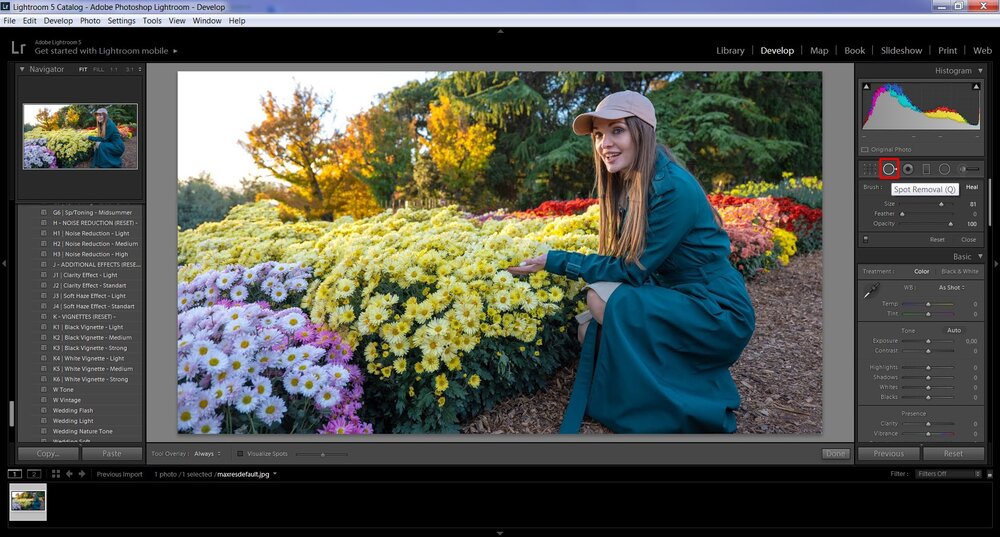Screen dimensions: 1000x537
Task: Open the Photo menu
Action: pyautogui.click(x=90, y=20)
